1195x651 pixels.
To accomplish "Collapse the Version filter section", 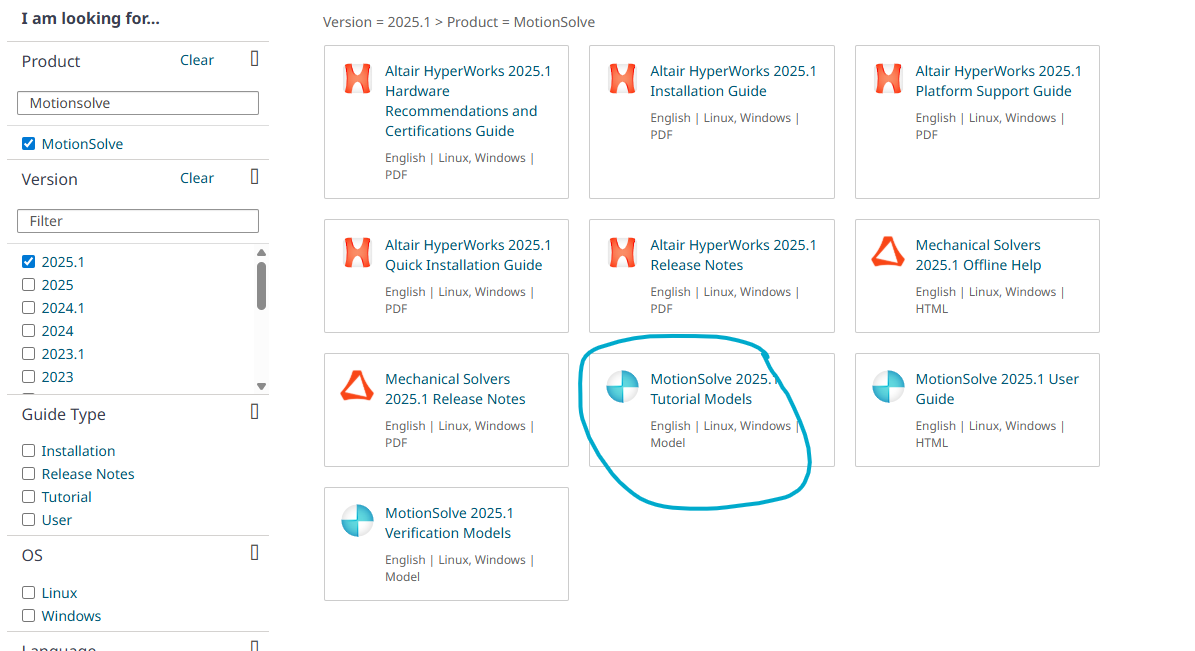I will pyautogui.click(x=255, y=177).
